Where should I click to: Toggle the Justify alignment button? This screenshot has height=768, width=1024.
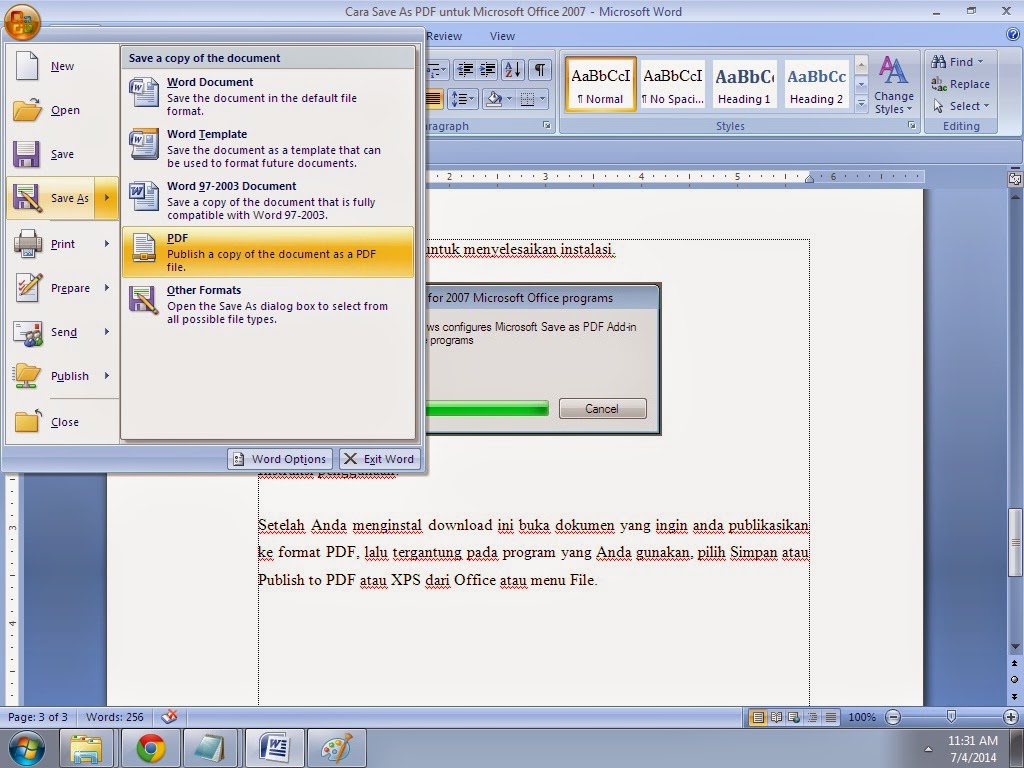click(x=434, y=99)
